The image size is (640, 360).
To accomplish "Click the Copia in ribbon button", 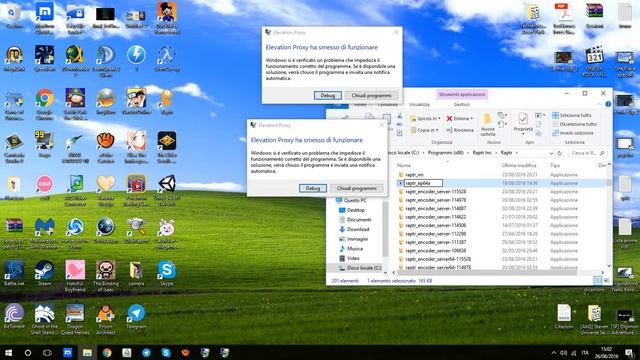I will click(x=424, y=130).
